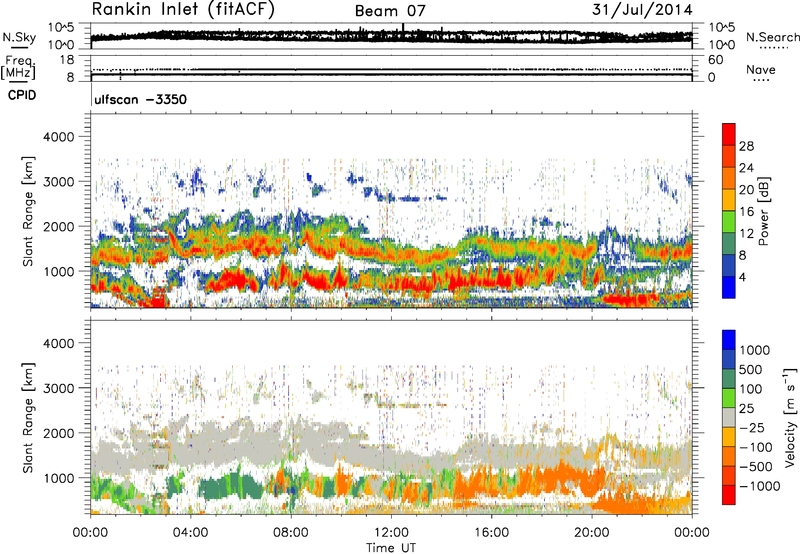Click the '2000' tick on velocity panel
Image resolution: width=800 pixels, height=554 pixels.
point(58,433)
